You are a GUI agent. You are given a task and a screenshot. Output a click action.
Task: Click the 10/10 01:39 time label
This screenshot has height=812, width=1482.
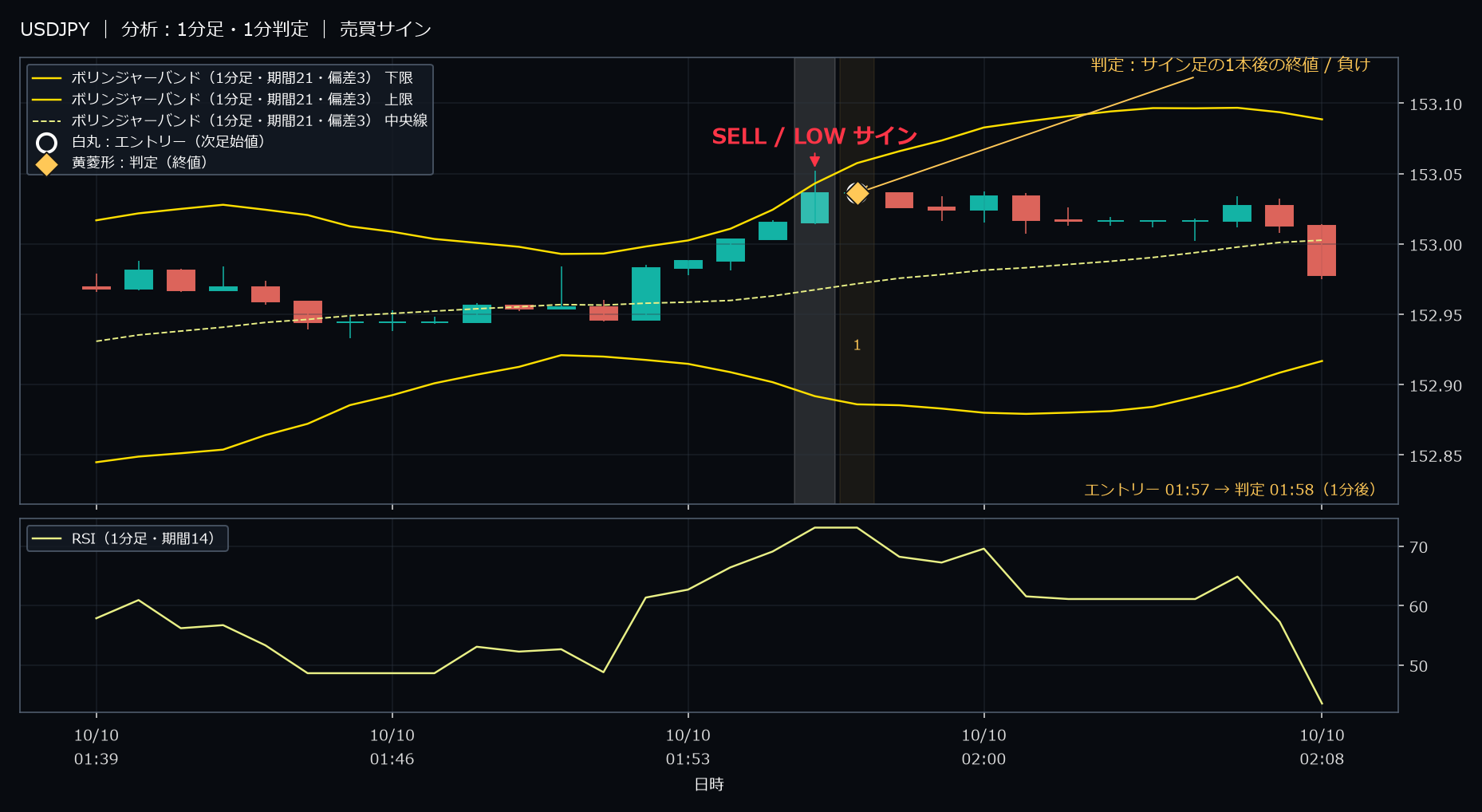[x=97, y=747]
